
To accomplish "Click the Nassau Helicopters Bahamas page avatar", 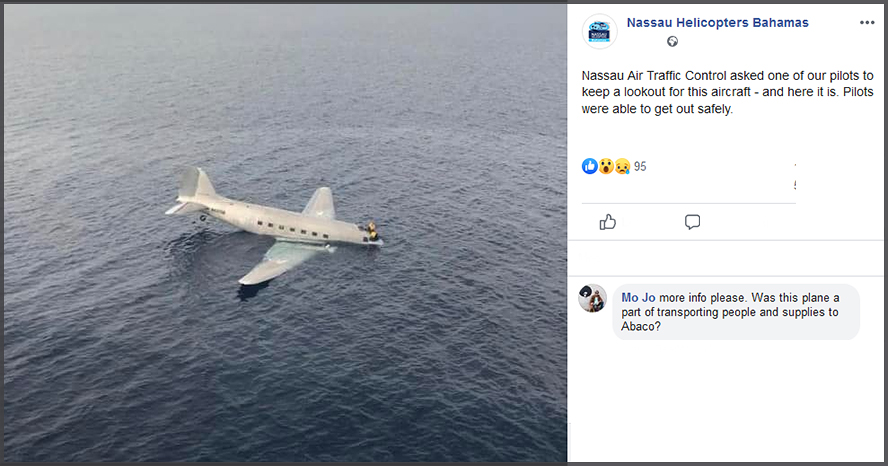I will coord(599,32).
